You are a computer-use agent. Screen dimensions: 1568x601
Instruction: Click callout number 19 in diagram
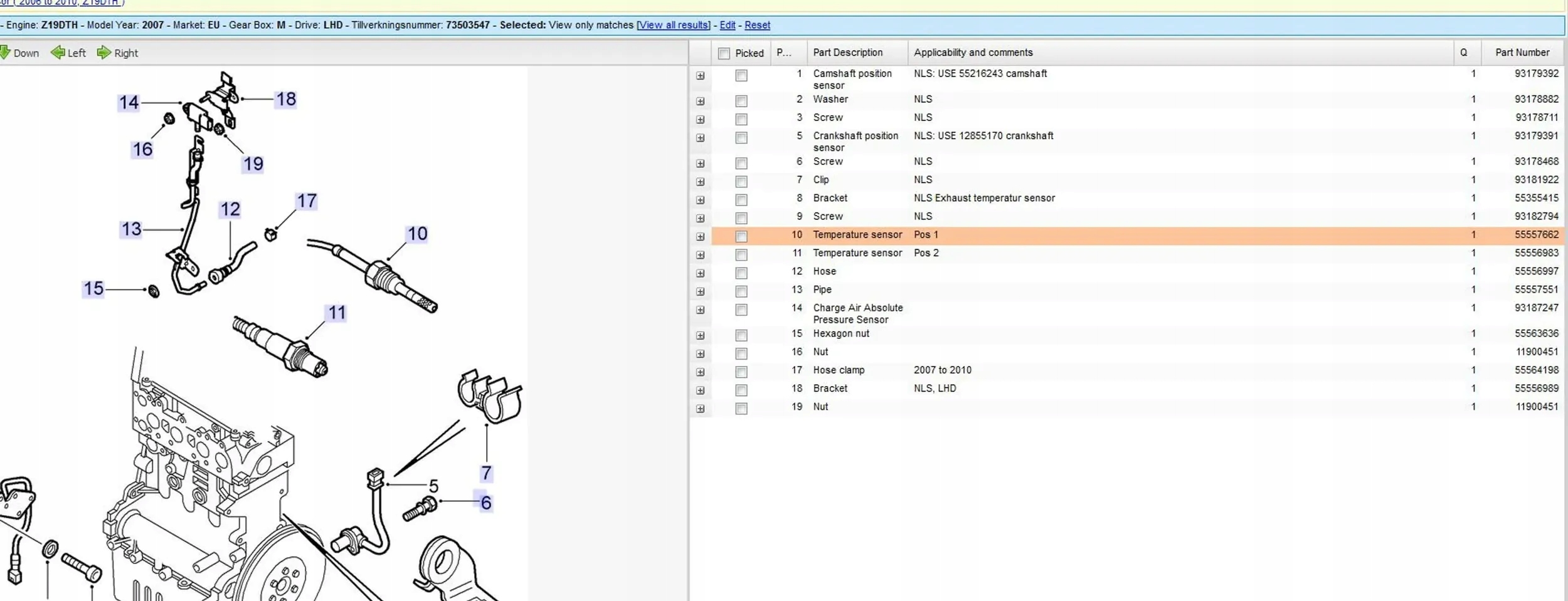coord(253,164)
